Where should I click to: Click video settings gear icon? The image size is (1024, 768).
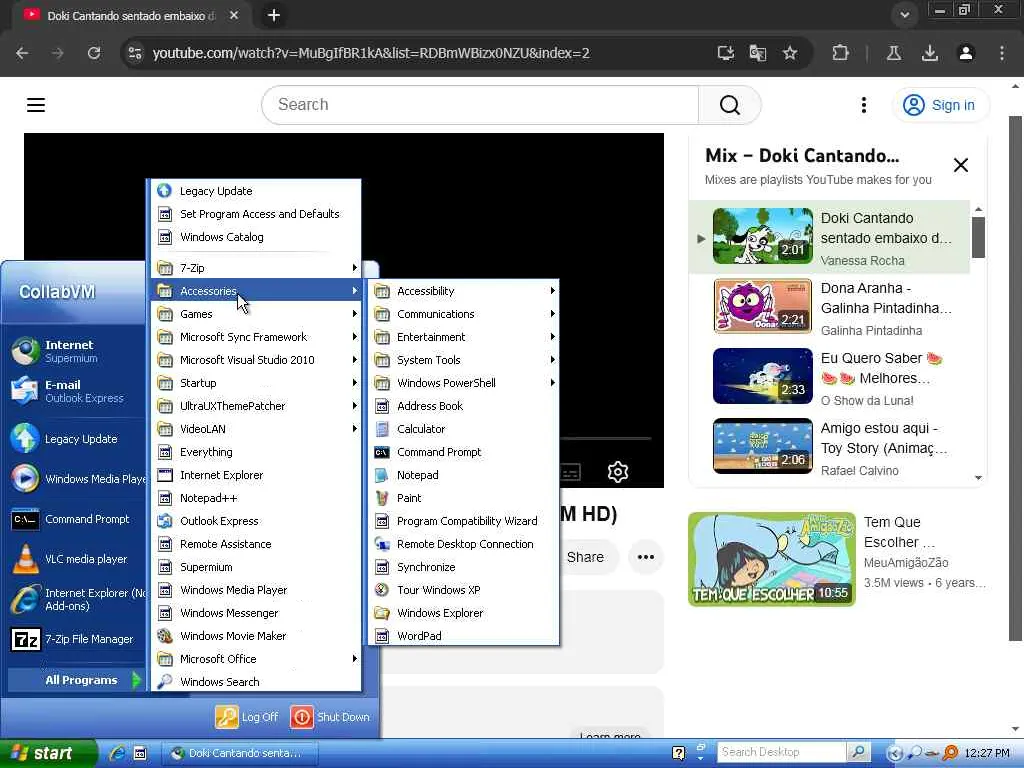(x=618, y=472)
